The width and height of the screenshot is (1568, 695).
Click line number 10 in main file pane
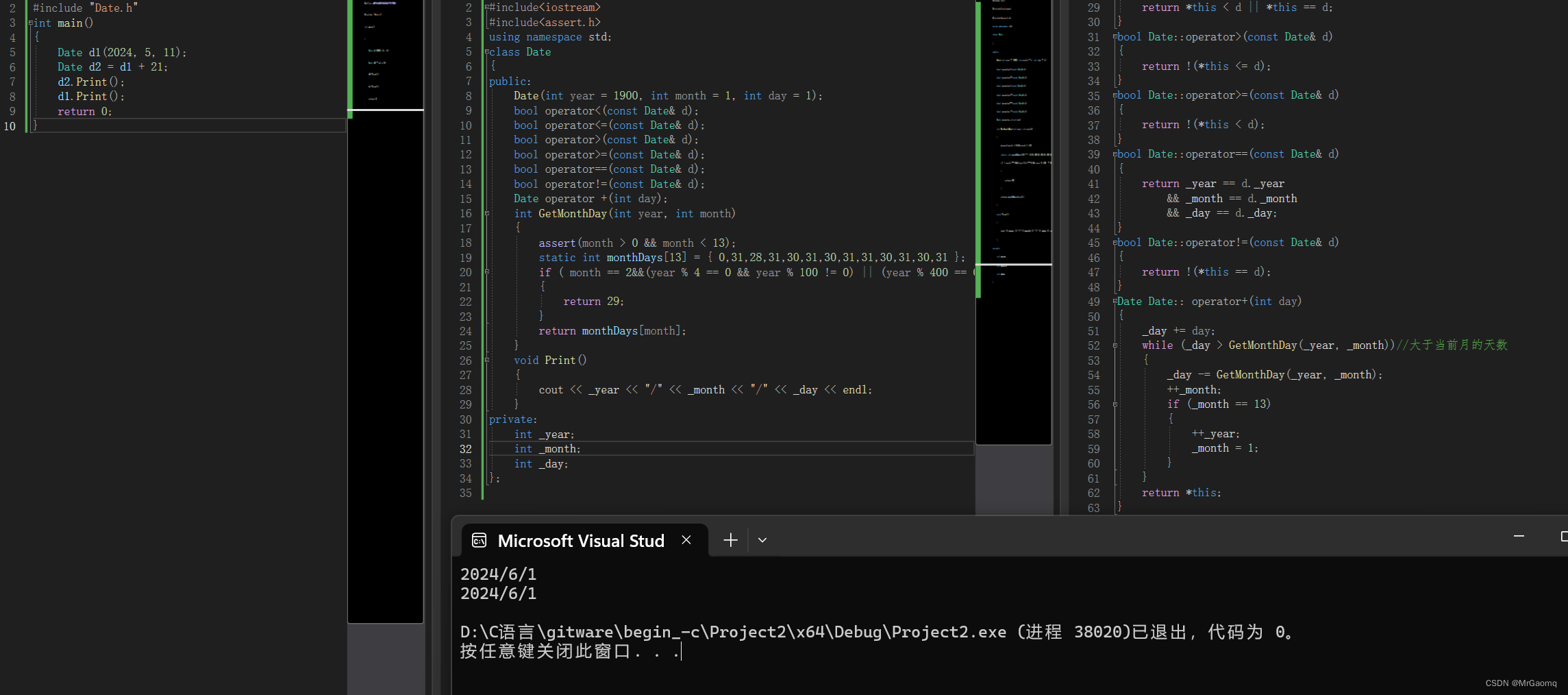click(x=10, y=126)
